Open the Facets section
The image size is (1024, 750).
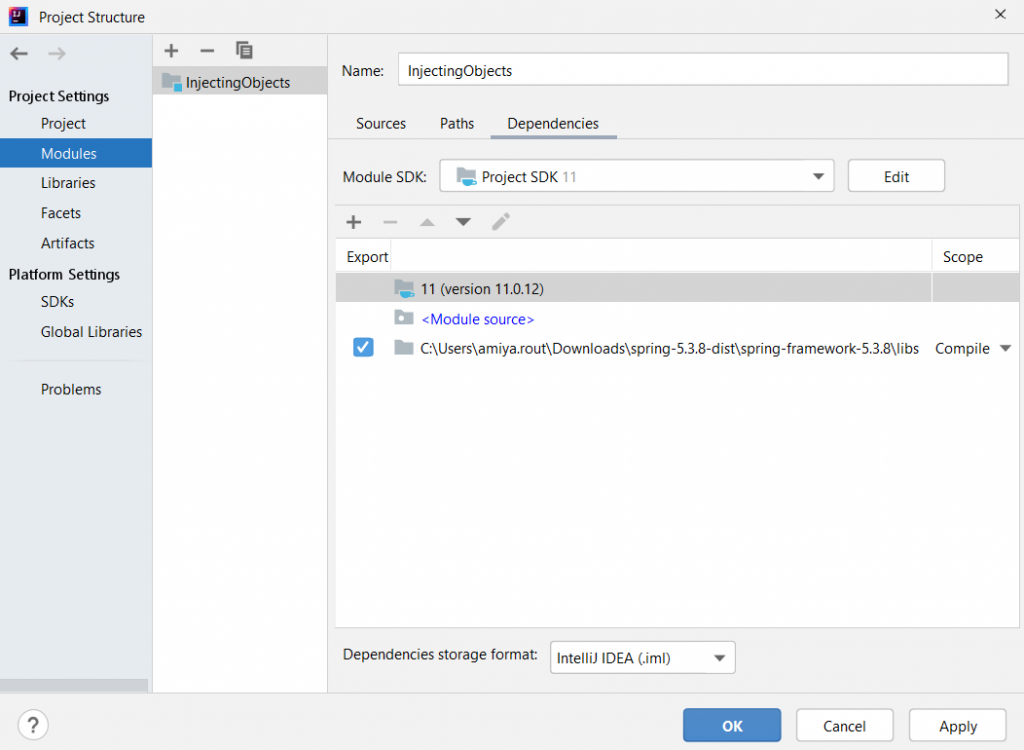pyautogui.click(x=61, y=213)
